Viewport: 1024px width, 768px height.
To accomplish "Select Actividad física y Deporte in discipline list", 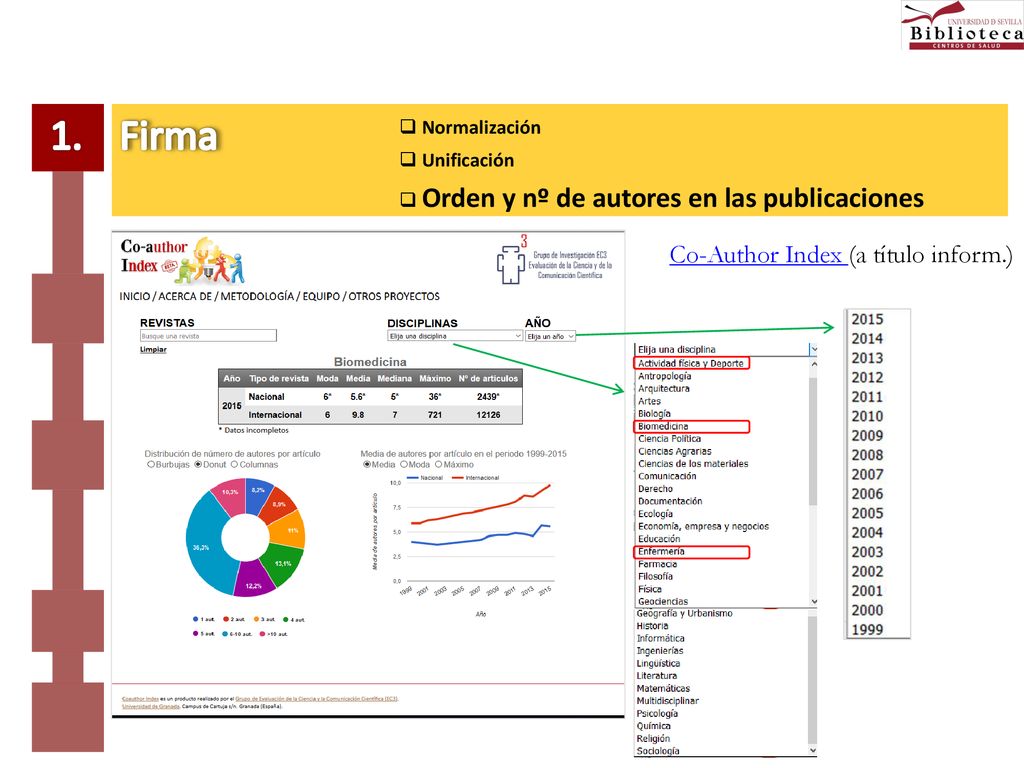I will 692,363.
